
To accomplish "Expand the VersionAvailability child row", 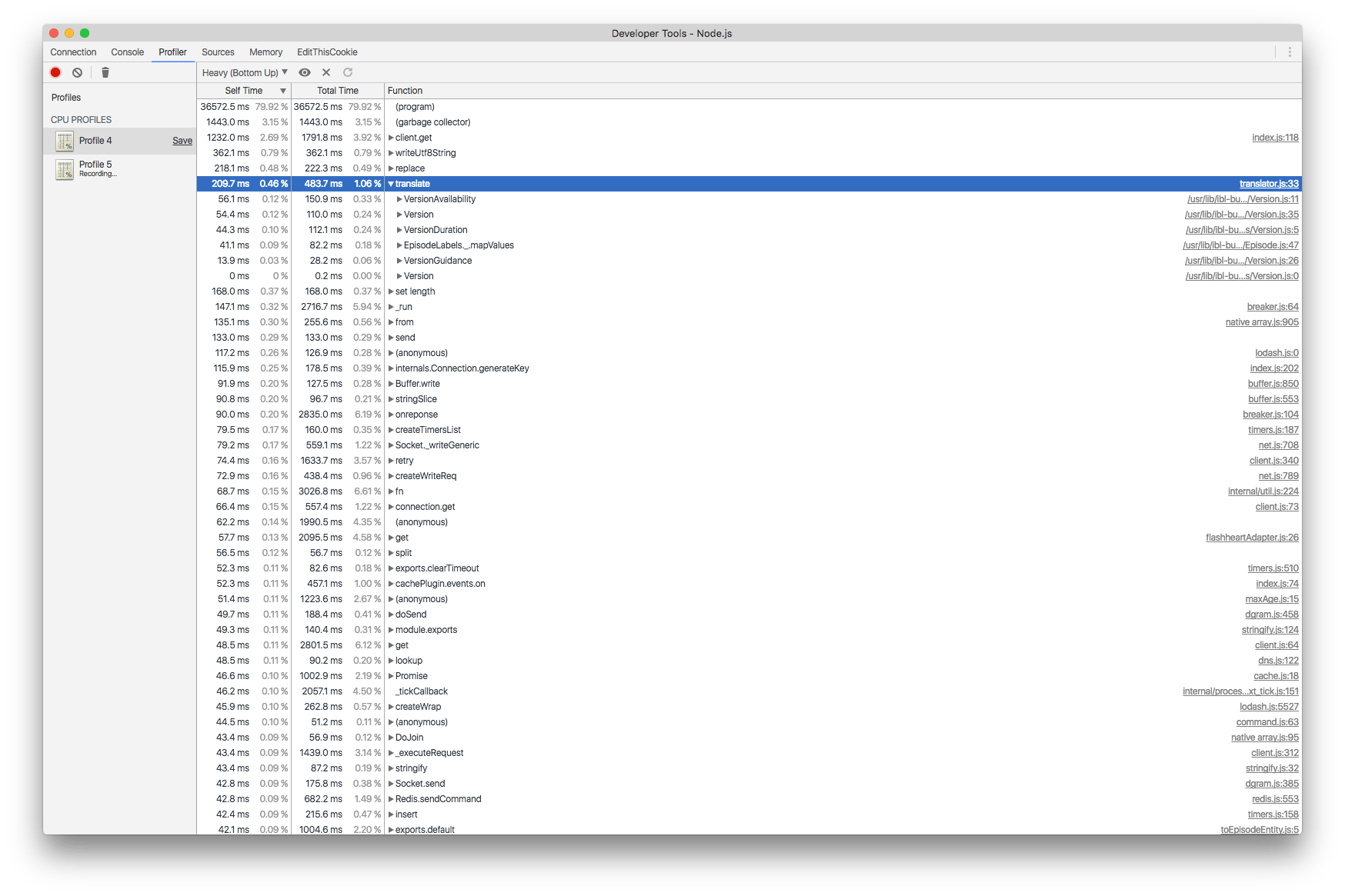I will click(399, 199).
